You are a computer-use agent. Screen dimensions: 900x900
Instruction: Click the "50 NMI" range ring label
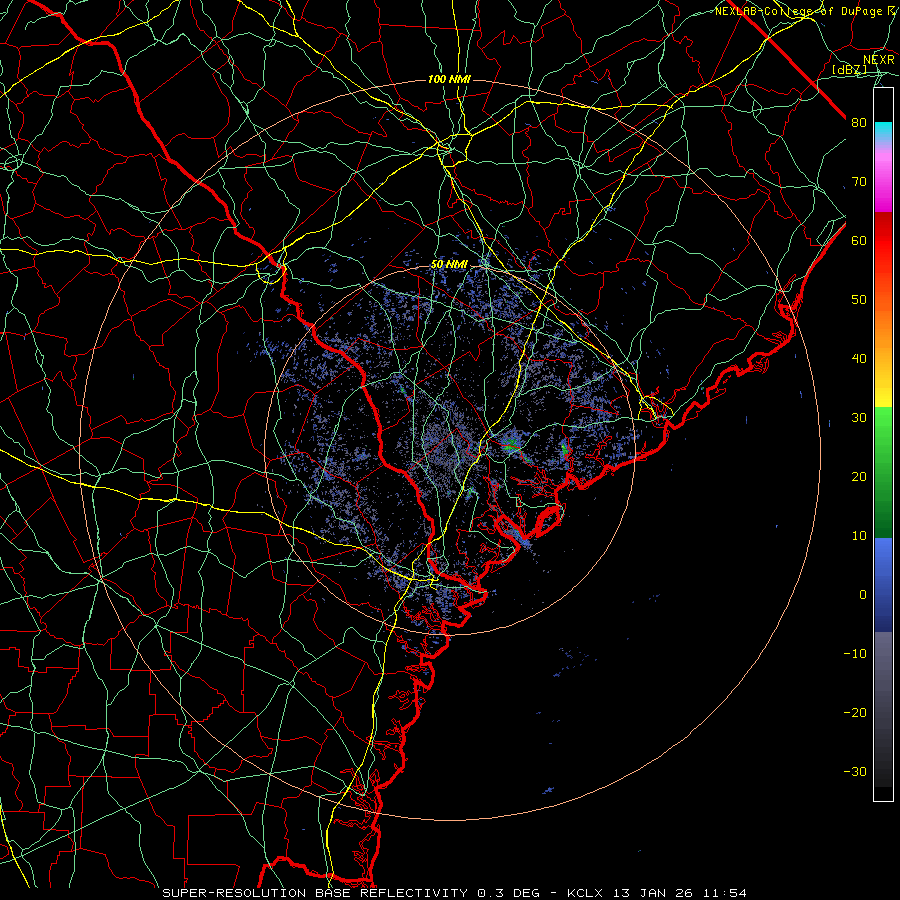(449, 265)
